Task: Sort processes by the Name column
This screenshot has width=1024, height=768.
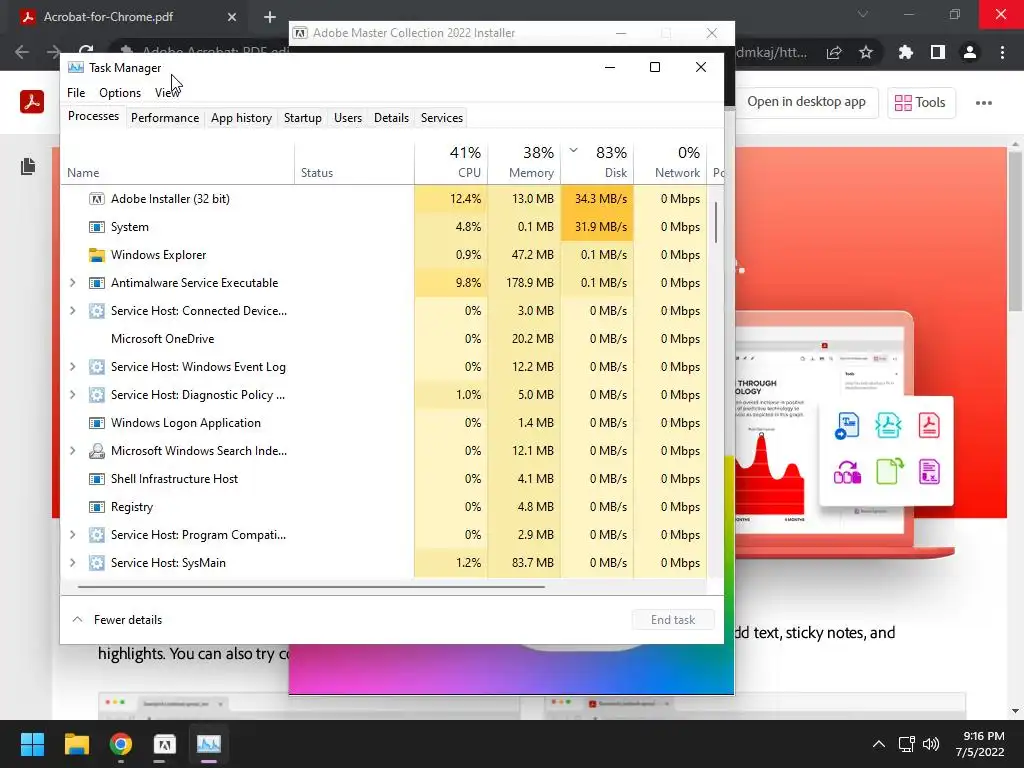Action: 178,162
